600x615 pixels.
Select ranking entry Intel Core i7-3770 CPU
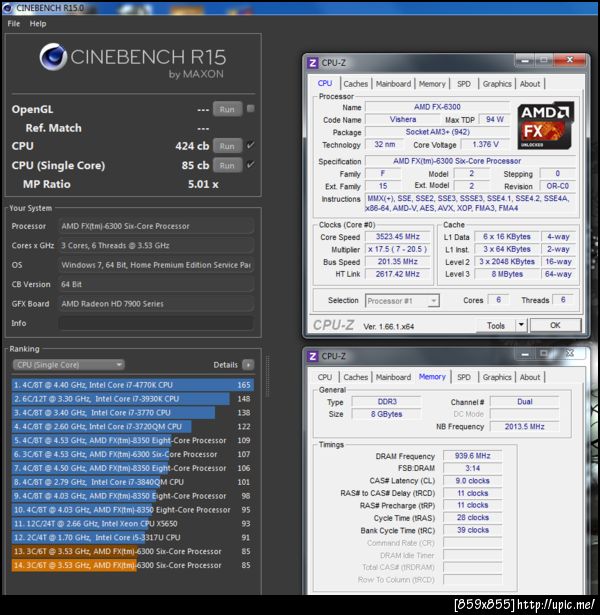click(133, 413)
